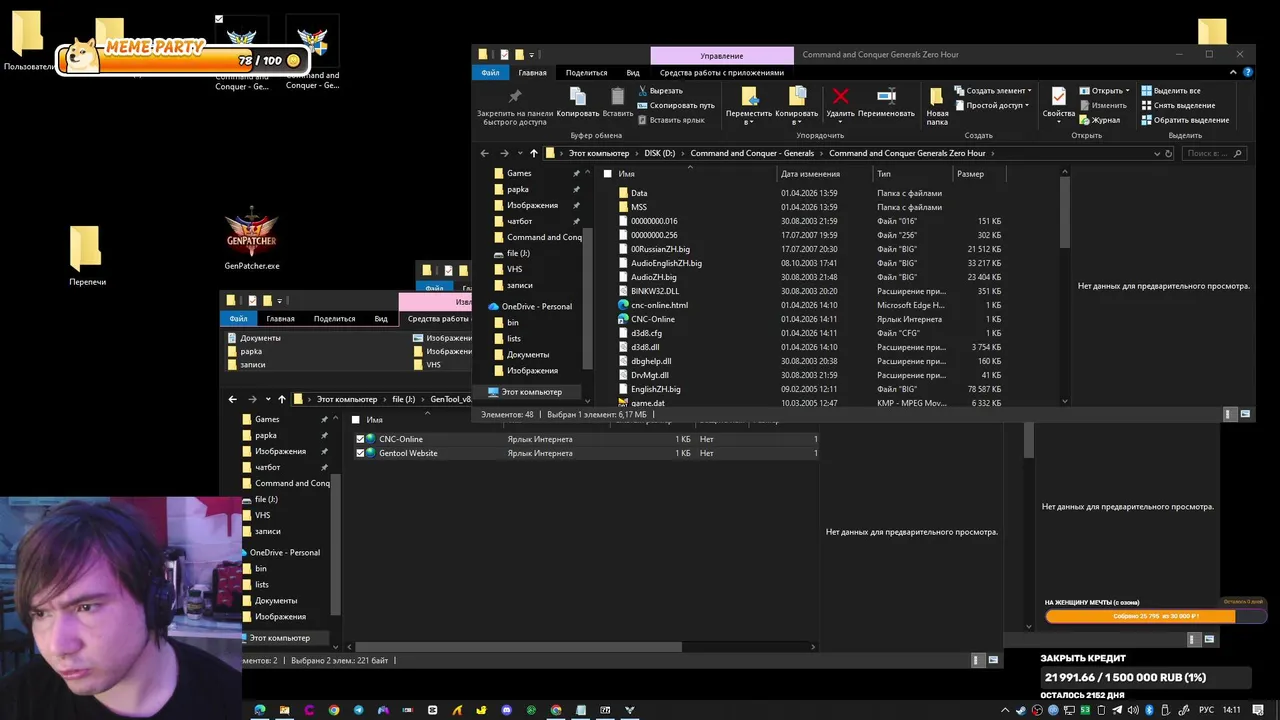This screenshot has height=720, width=1280.
Task: Open the Переместить в dropdown
Action: (748, 122)
